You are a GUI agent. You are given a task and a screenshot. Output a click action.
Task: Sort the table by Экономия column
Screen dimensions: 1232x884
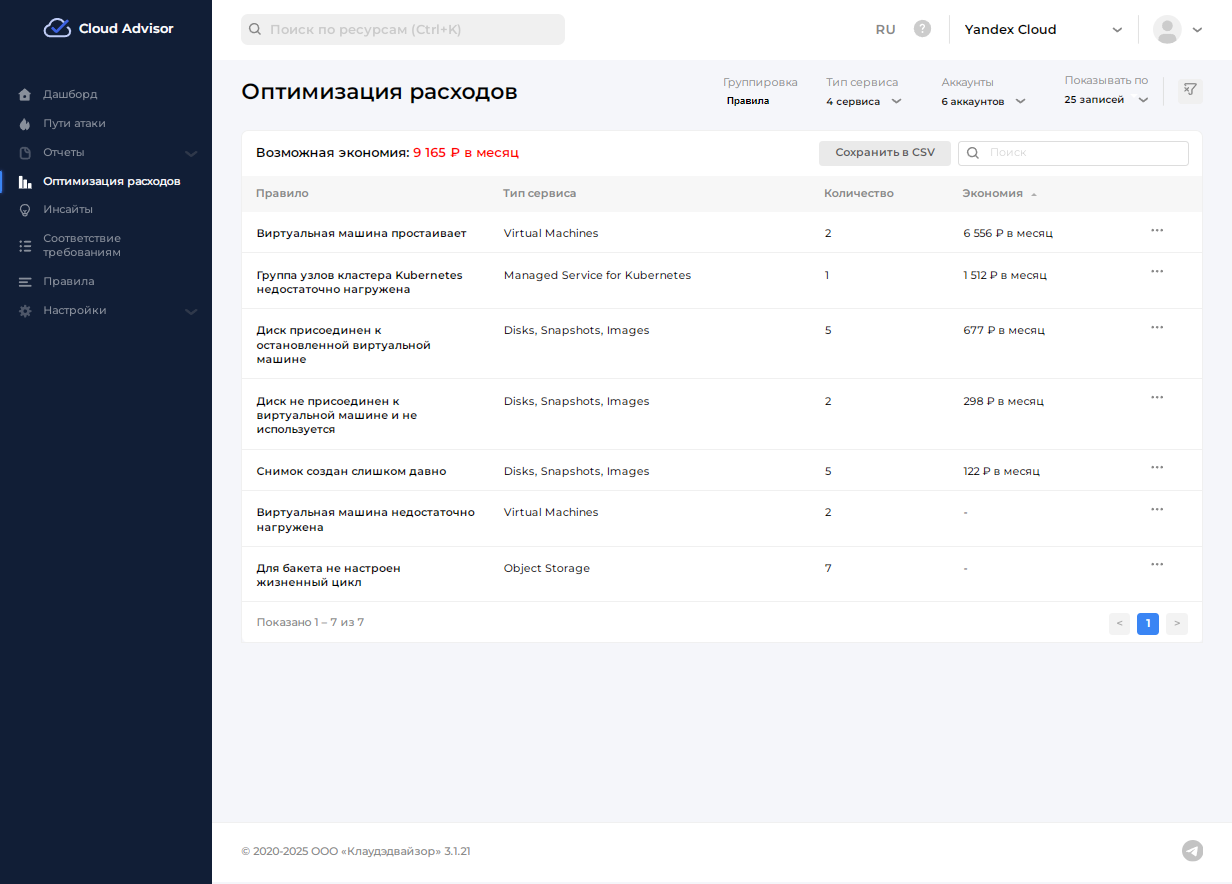pyautogui.click(x=993, y=194)
